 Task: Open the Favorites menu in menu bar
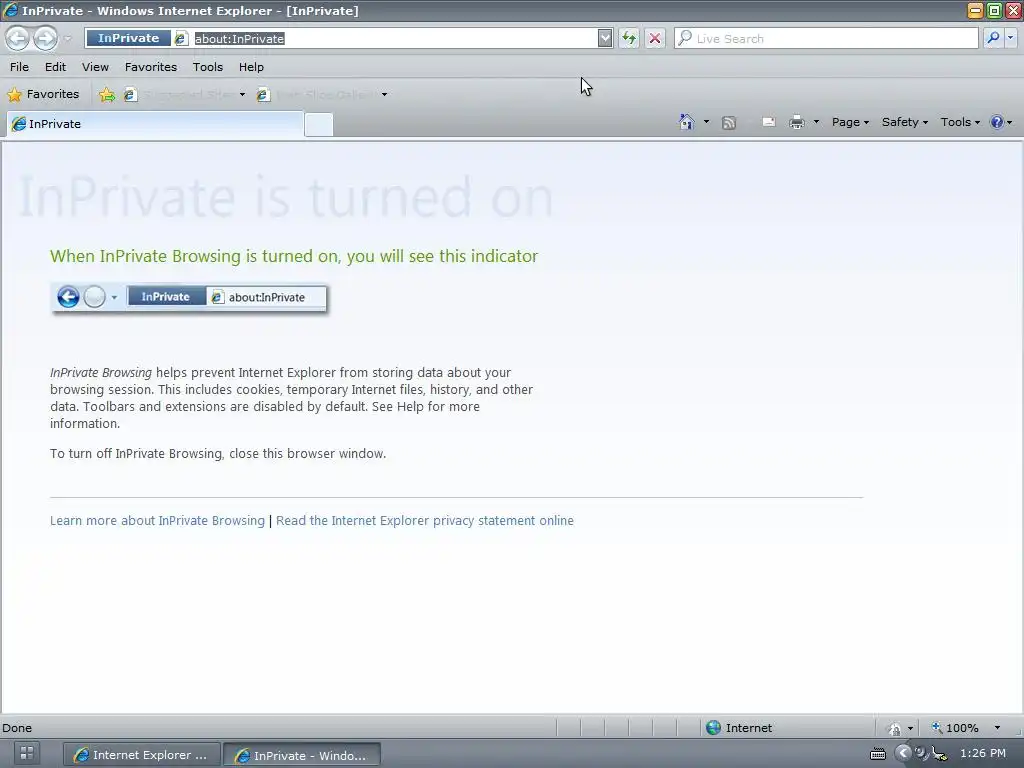151,67
